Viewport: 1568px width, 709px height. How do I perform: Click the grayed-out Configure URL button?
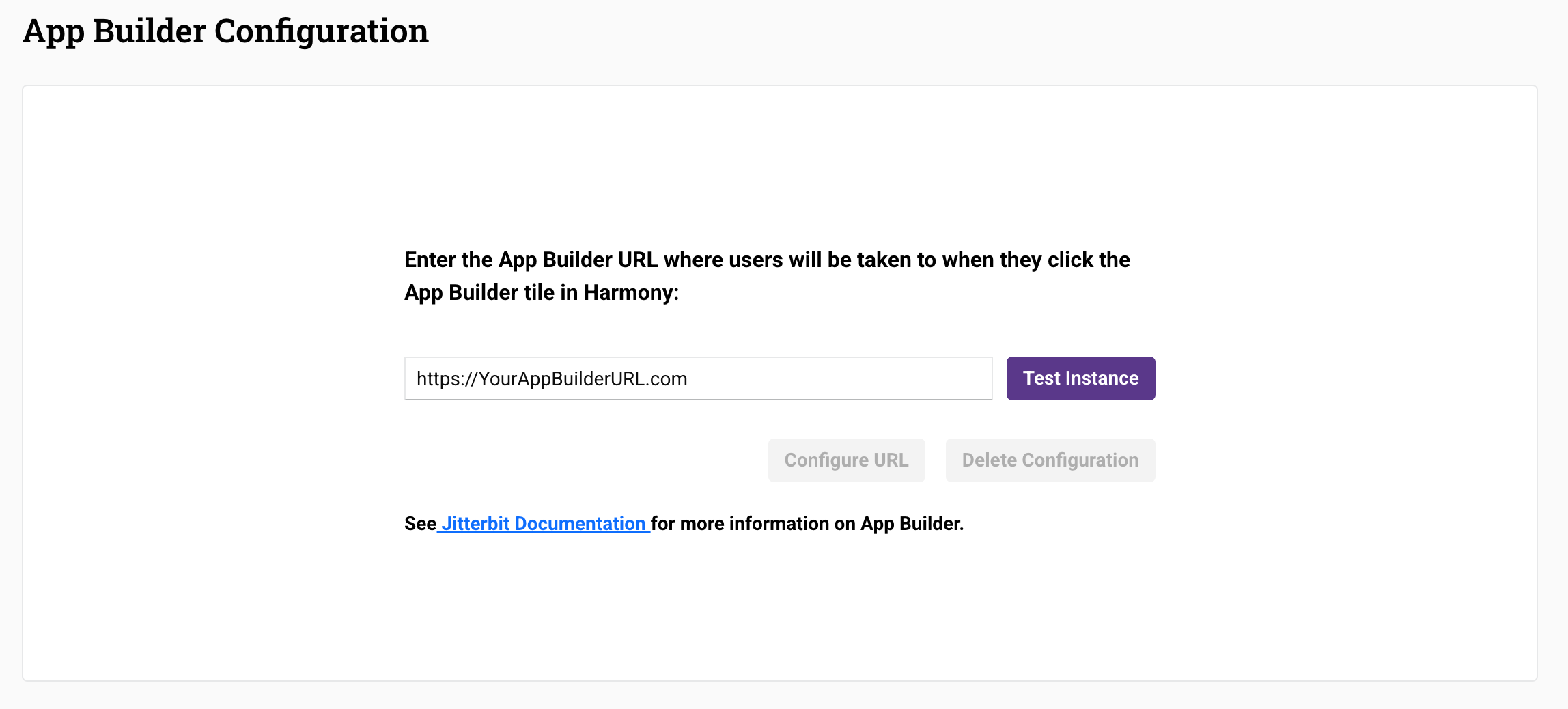click(x=846, y=460)
